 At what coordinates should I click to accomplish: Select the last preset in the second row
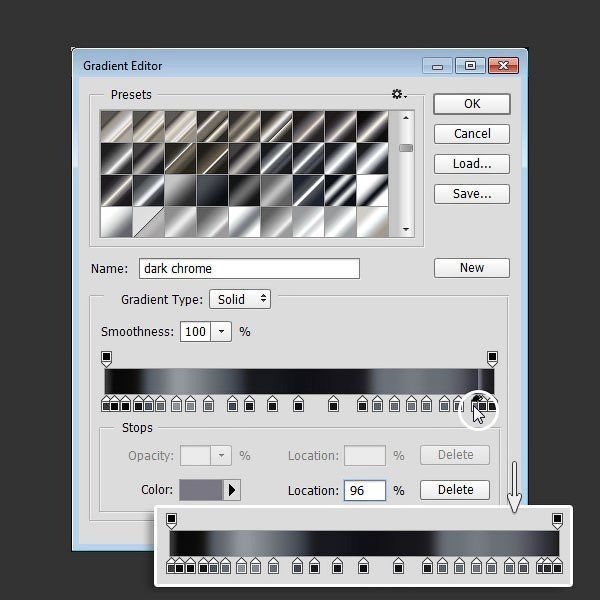coord(373,158)
